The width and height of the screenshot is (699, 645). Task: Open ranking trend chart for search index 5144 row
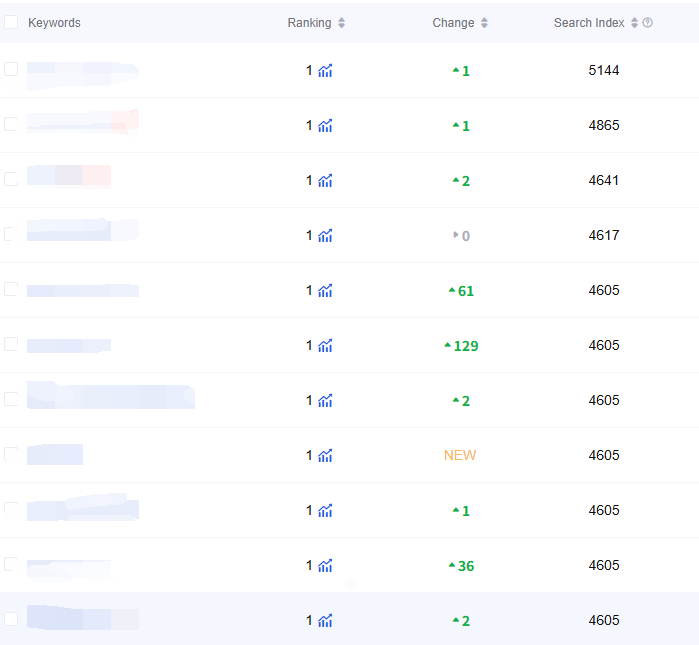pyautogui.click(x=325, y=71)
